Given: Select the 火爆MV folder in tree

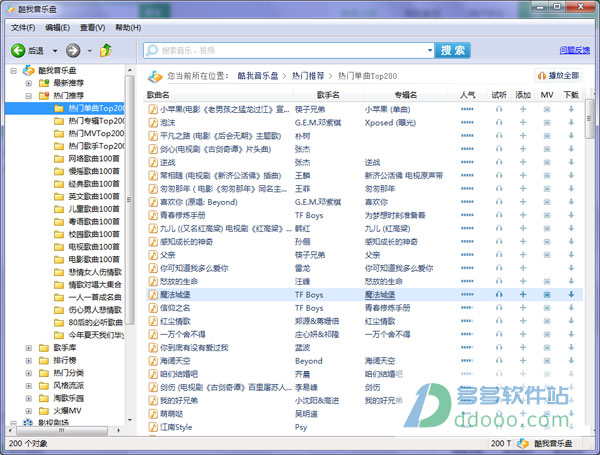Looking at the screenshot, I should [x=60, y=411].
